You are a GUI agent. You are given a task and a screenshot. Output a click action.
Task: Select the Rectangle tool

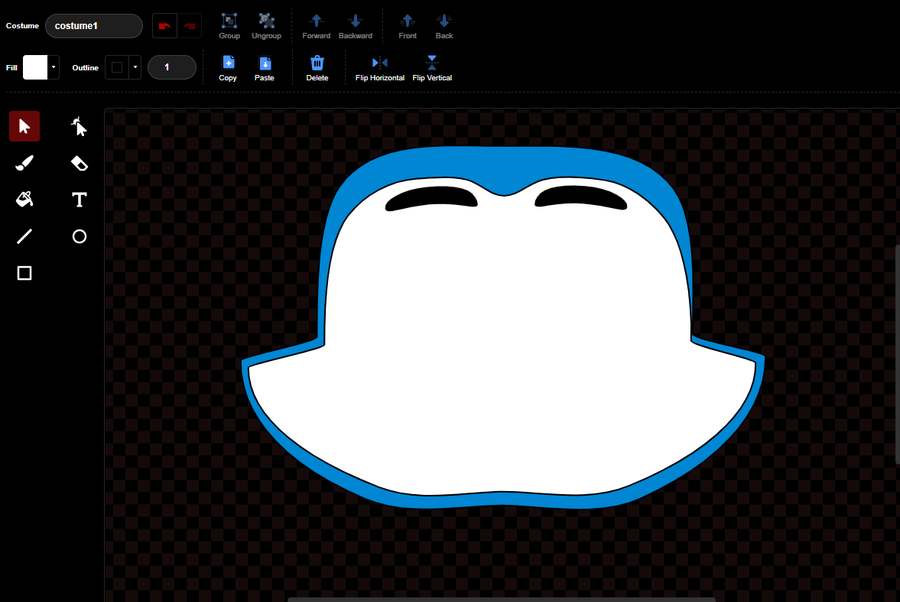coord(24,273)
